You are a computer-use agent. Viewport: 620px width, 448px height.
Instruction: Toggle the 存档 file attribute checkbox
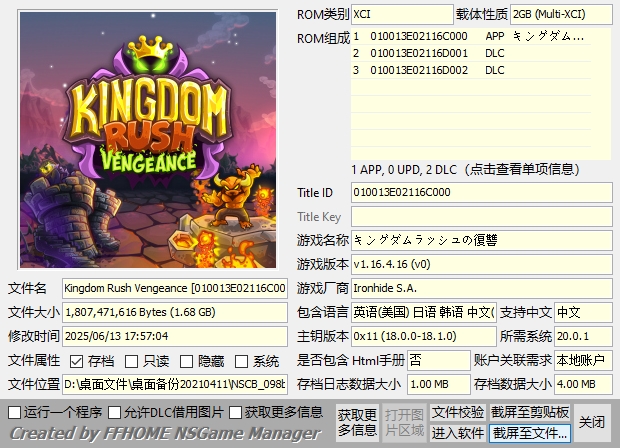[x=76, y=361]
